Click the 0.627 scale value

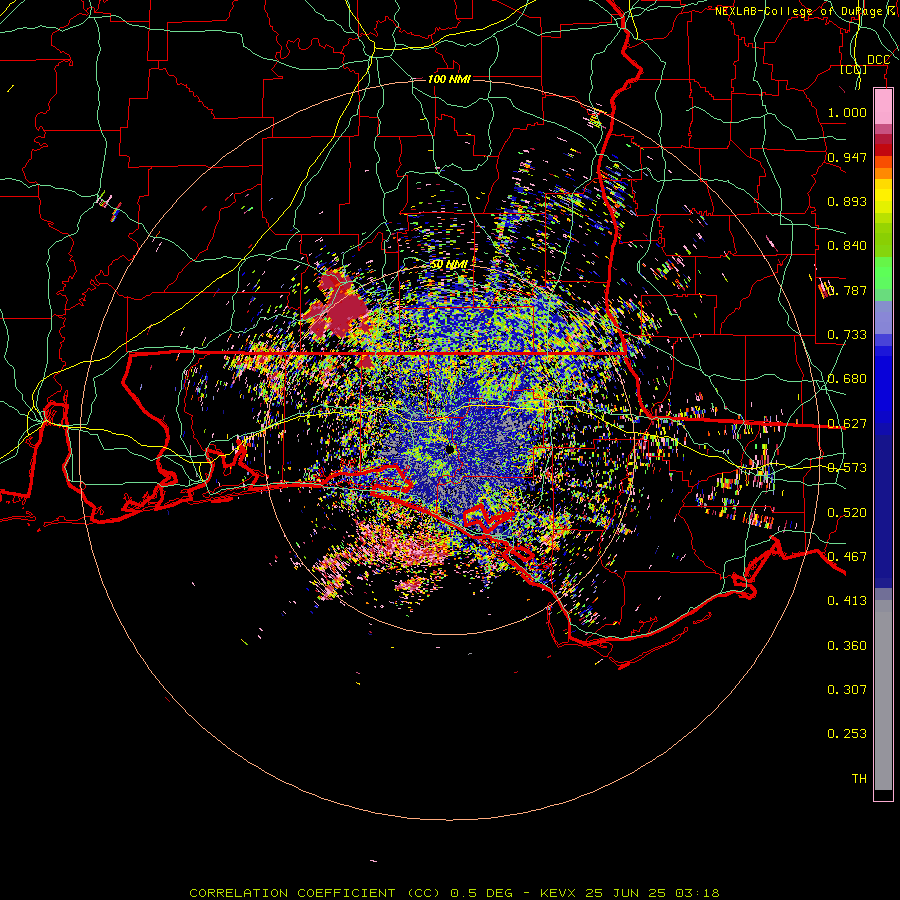click(x=847, y=423)
